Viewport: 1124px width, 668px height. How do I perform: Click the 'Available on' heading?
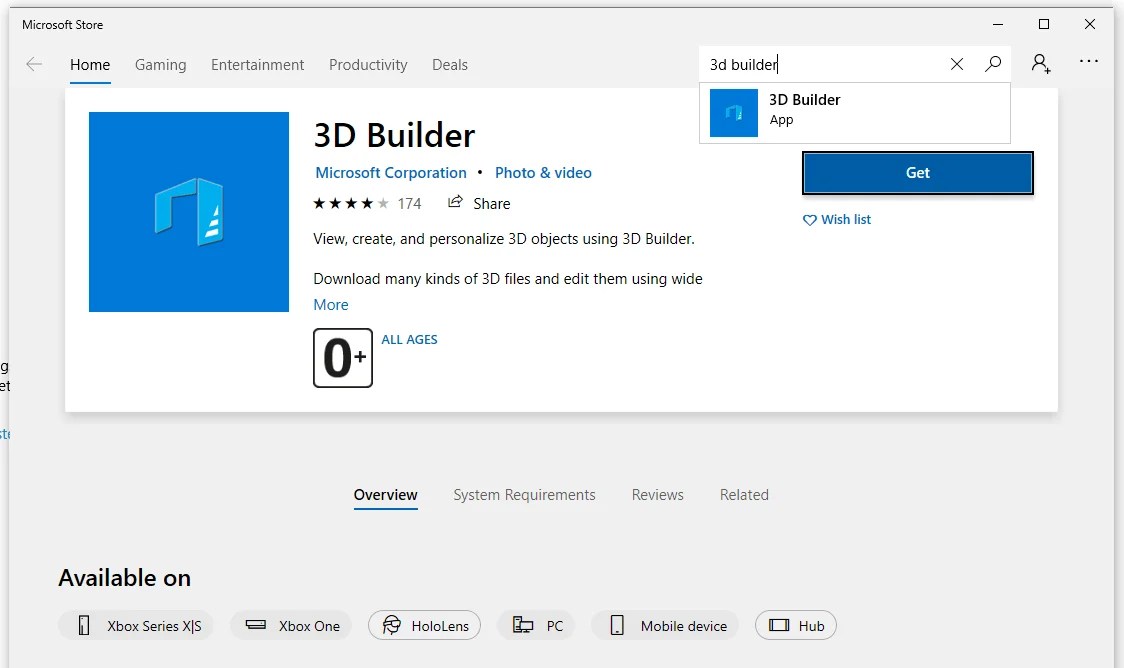tap(125, 578)
